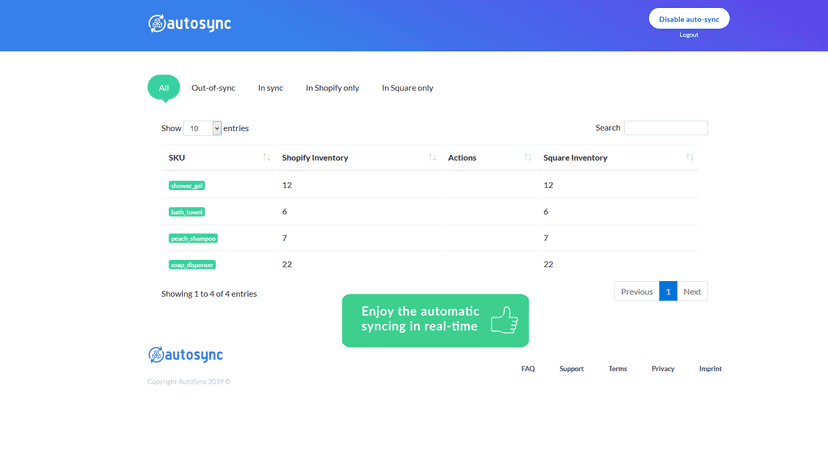Switch to In Square only tab
The image size is (828, 466).
407,88
